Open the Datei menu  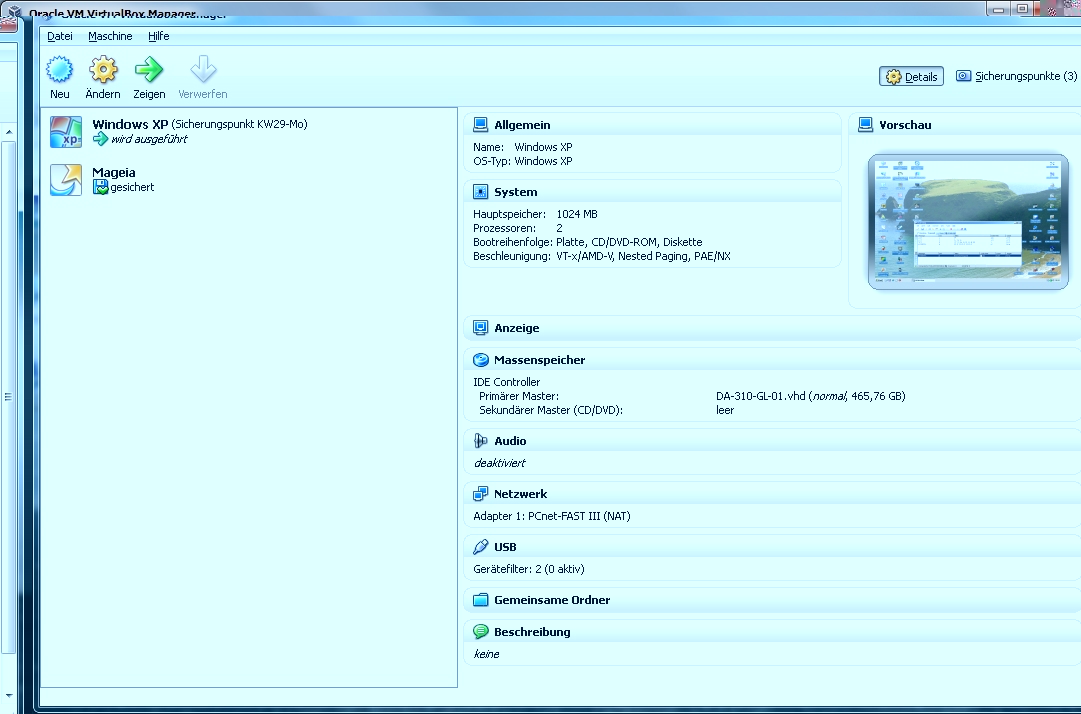(x=60, y=36)
